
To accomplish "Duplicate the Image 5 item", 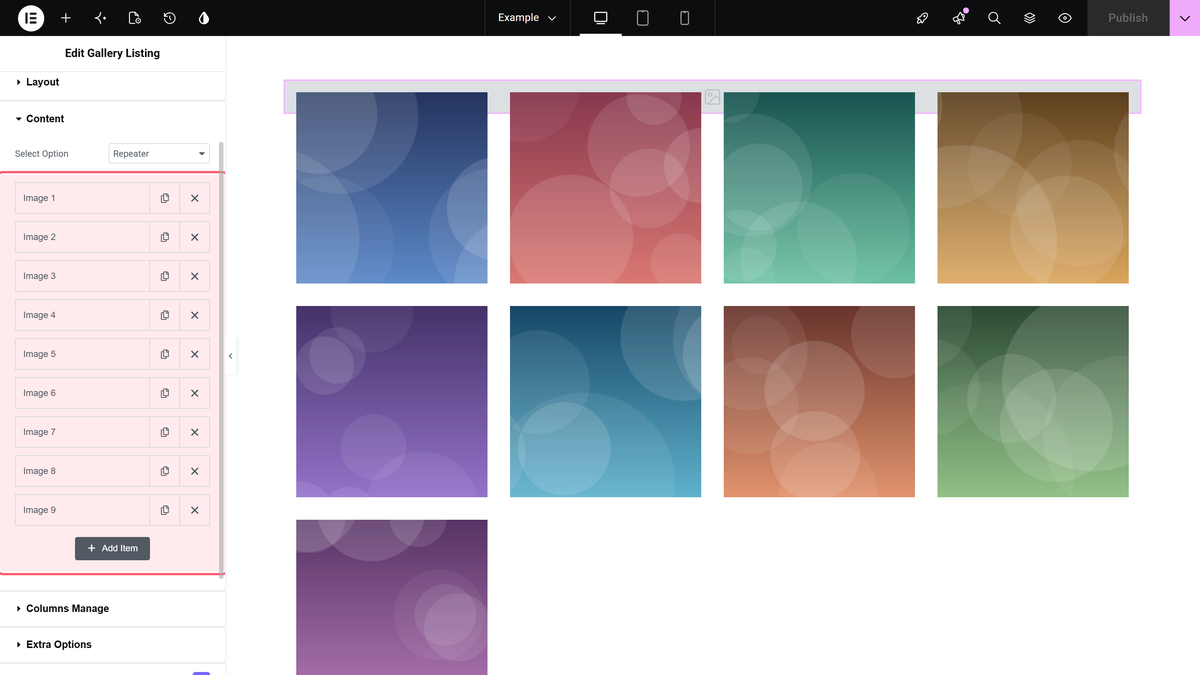I will click(165, 354).
